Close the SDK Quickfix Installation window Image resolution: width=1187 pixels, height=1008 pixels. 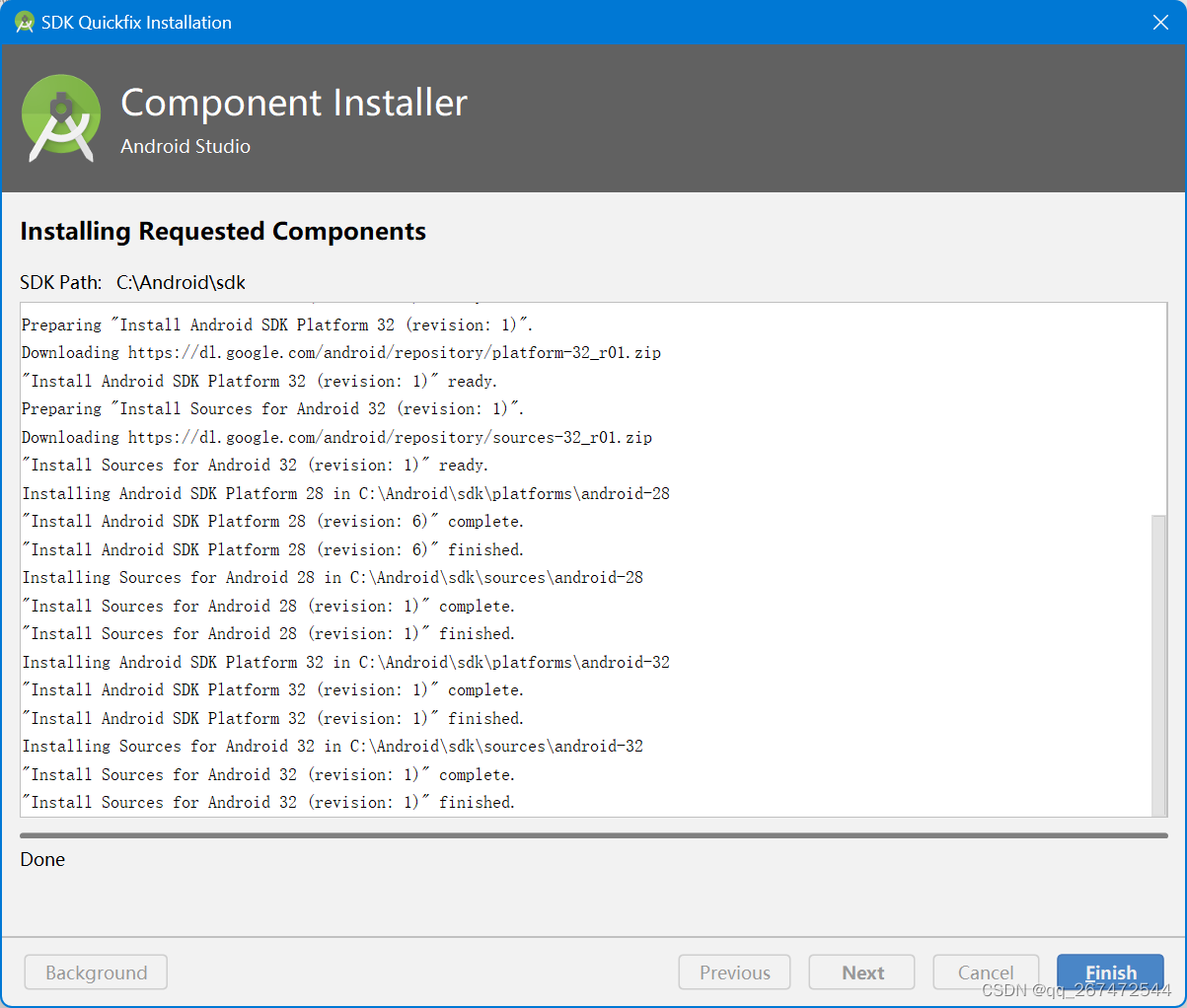pos(1160,22)
